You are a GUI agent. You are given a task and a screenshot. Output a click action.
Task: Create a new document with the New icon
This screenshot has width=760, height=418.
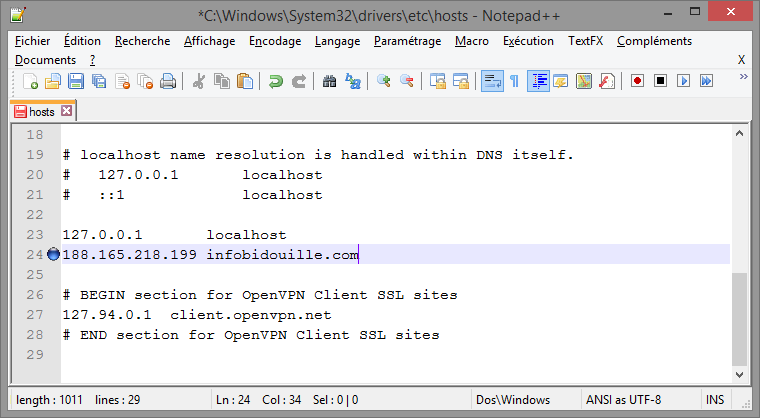30,81
